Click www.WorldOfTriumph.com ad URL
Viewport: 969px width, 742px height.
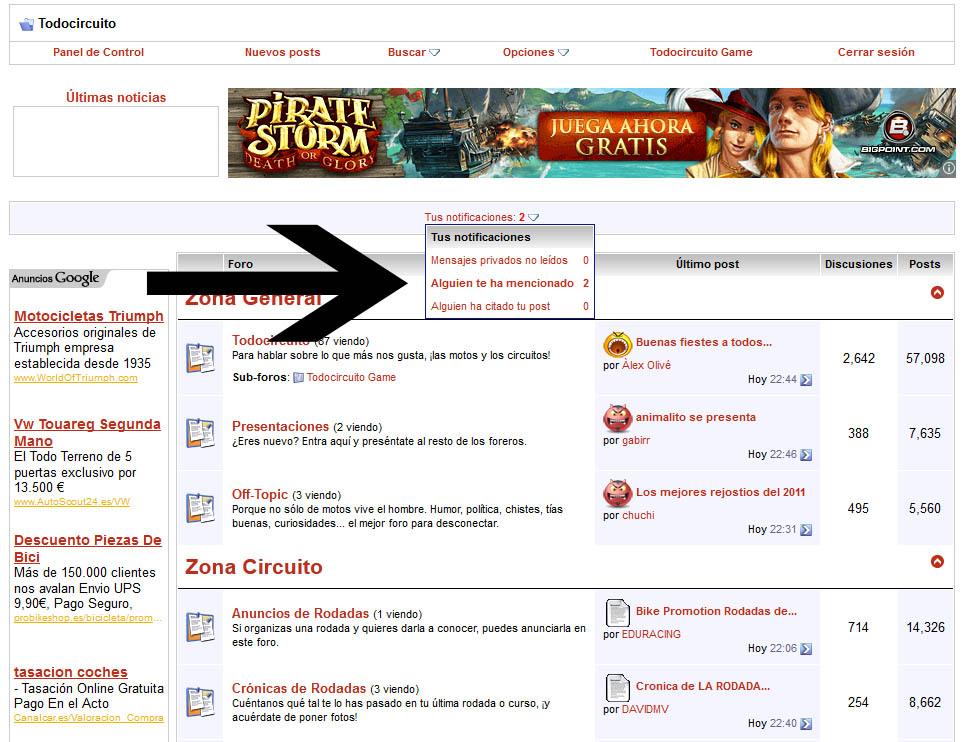click(x=75, y=378)
